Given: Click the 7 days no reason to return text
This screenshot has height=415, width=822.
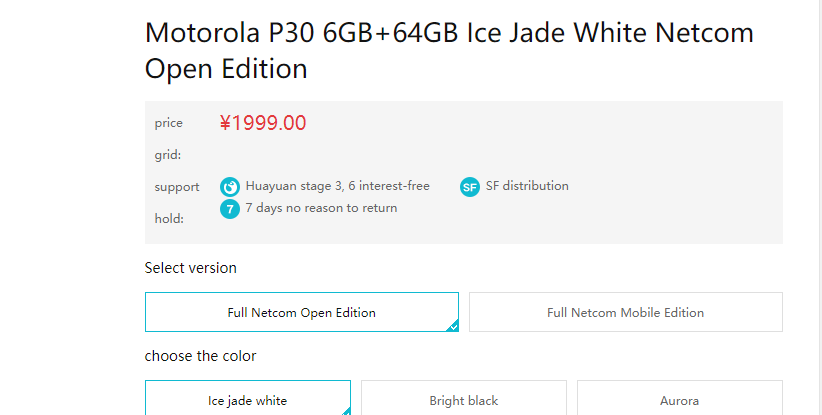Looking at the screenshot, I should coord(321,208).
